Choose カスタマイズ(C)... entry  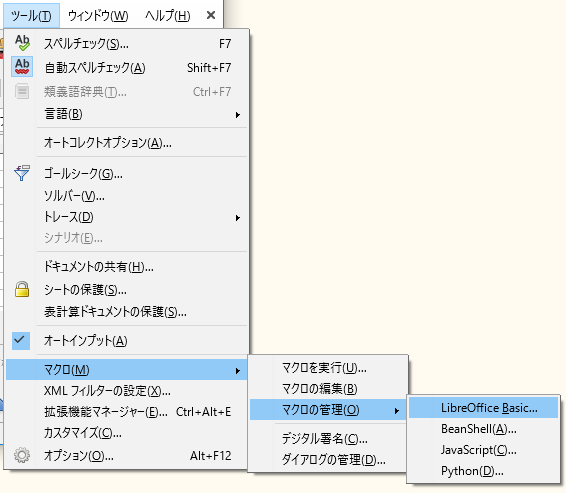(x=126, y=433)
